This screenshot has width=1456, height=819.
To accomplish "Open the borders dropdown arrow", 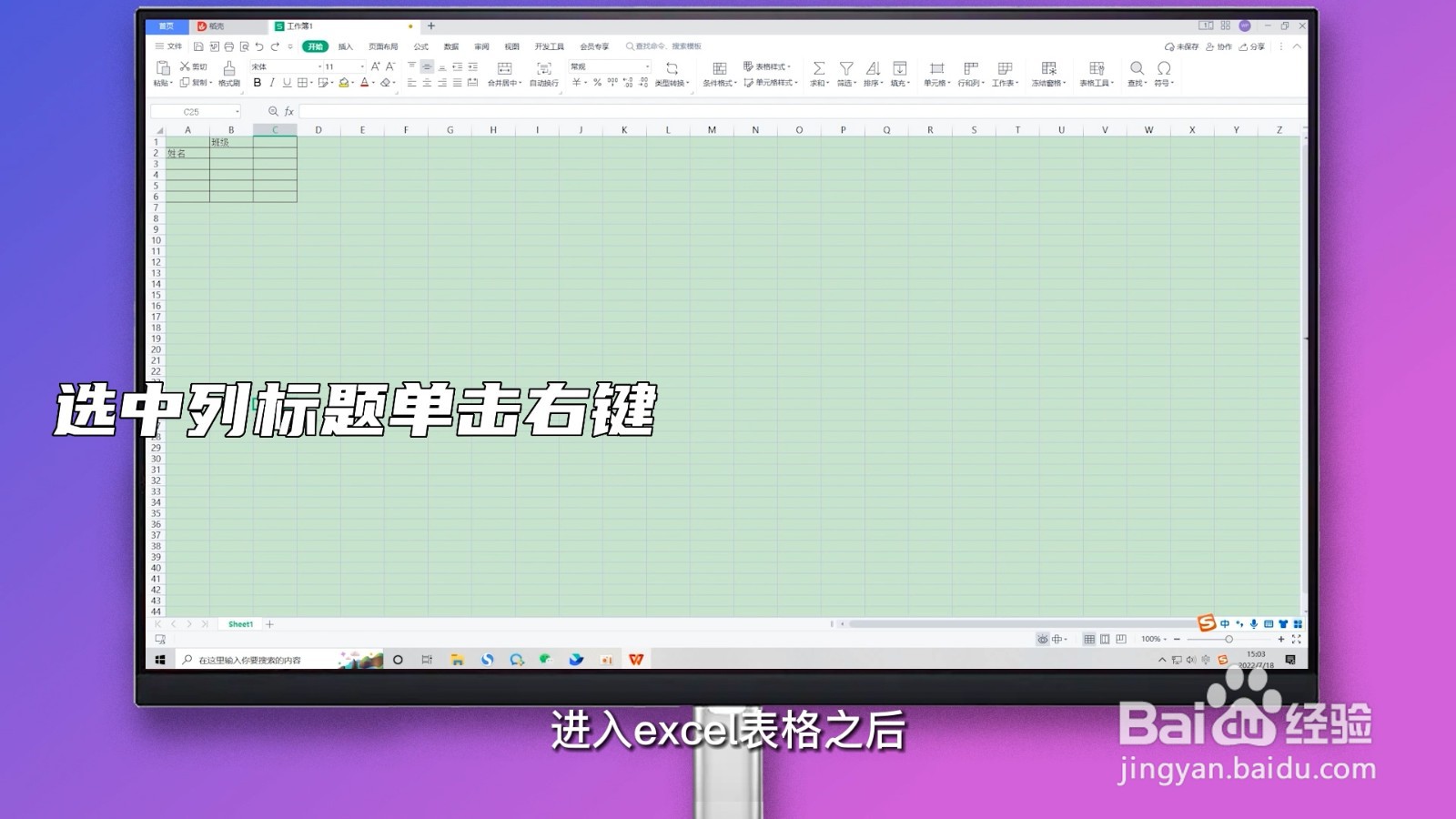I will click(x=311, y=83).
